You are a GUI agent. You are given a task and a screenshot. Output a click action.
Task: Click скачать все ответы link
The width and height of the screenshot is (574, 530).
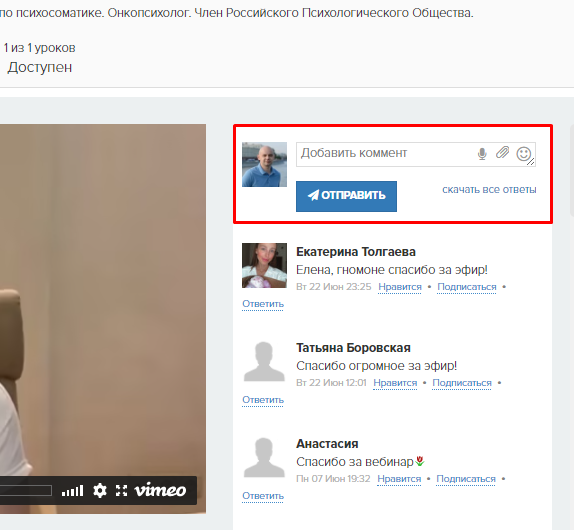click(489, 190)
